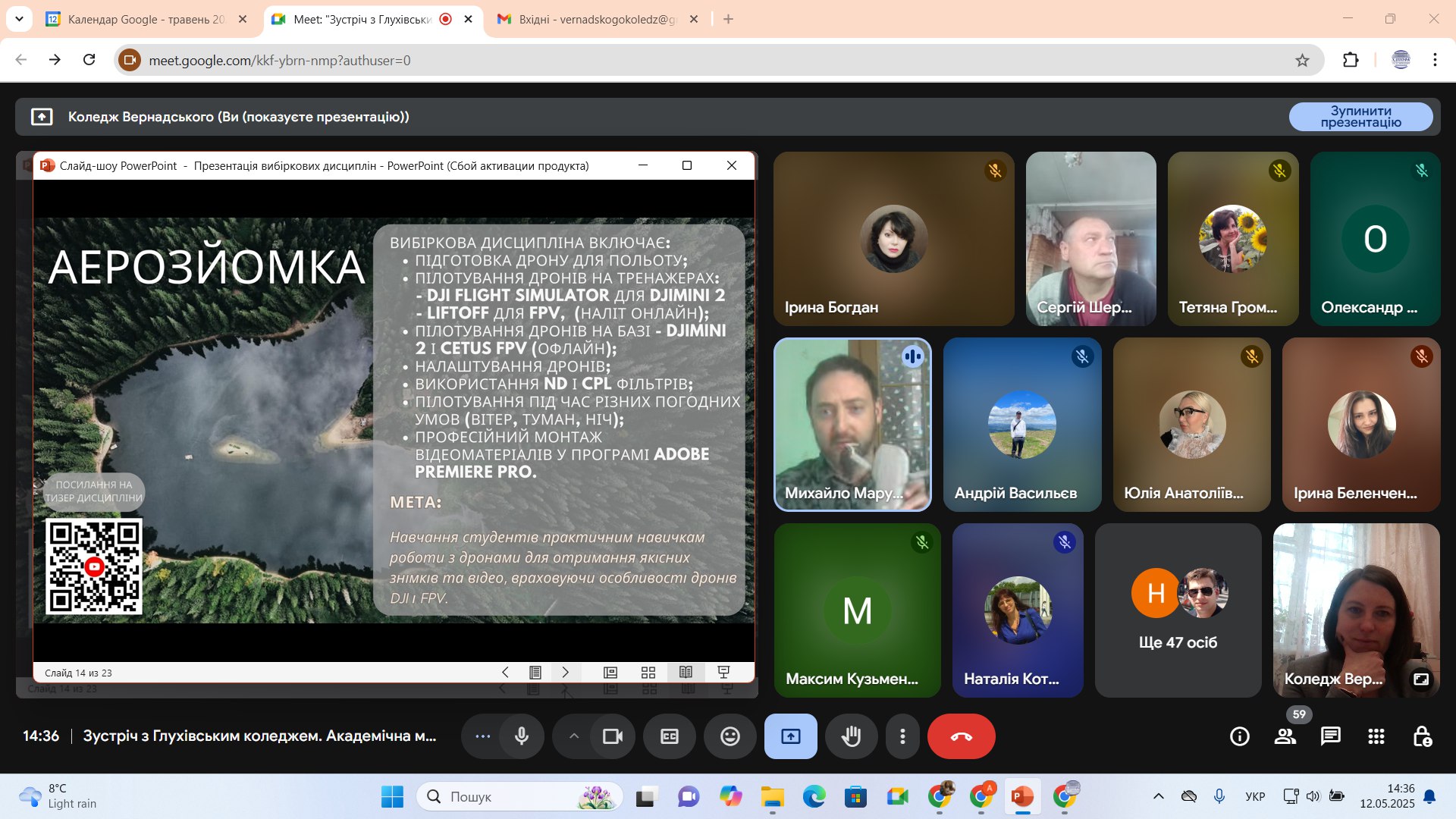
Task: Open weather widget 8°C Light rain
Action: (x=58, y=796)
